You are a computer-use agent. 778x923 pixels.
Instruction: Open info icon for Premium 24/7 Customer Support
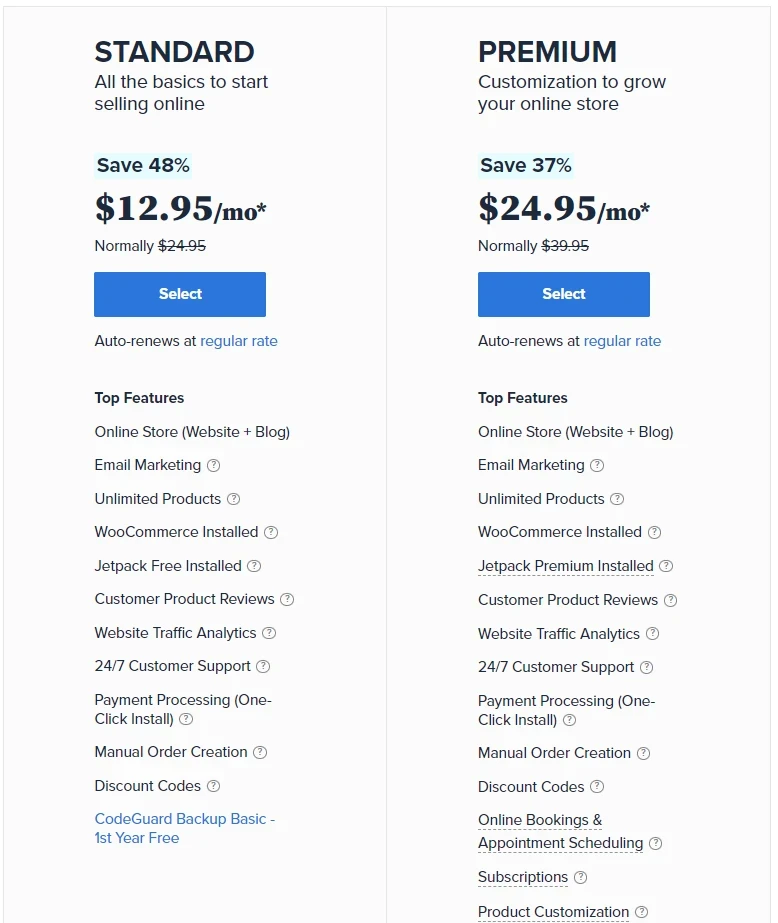coord(647,667)
